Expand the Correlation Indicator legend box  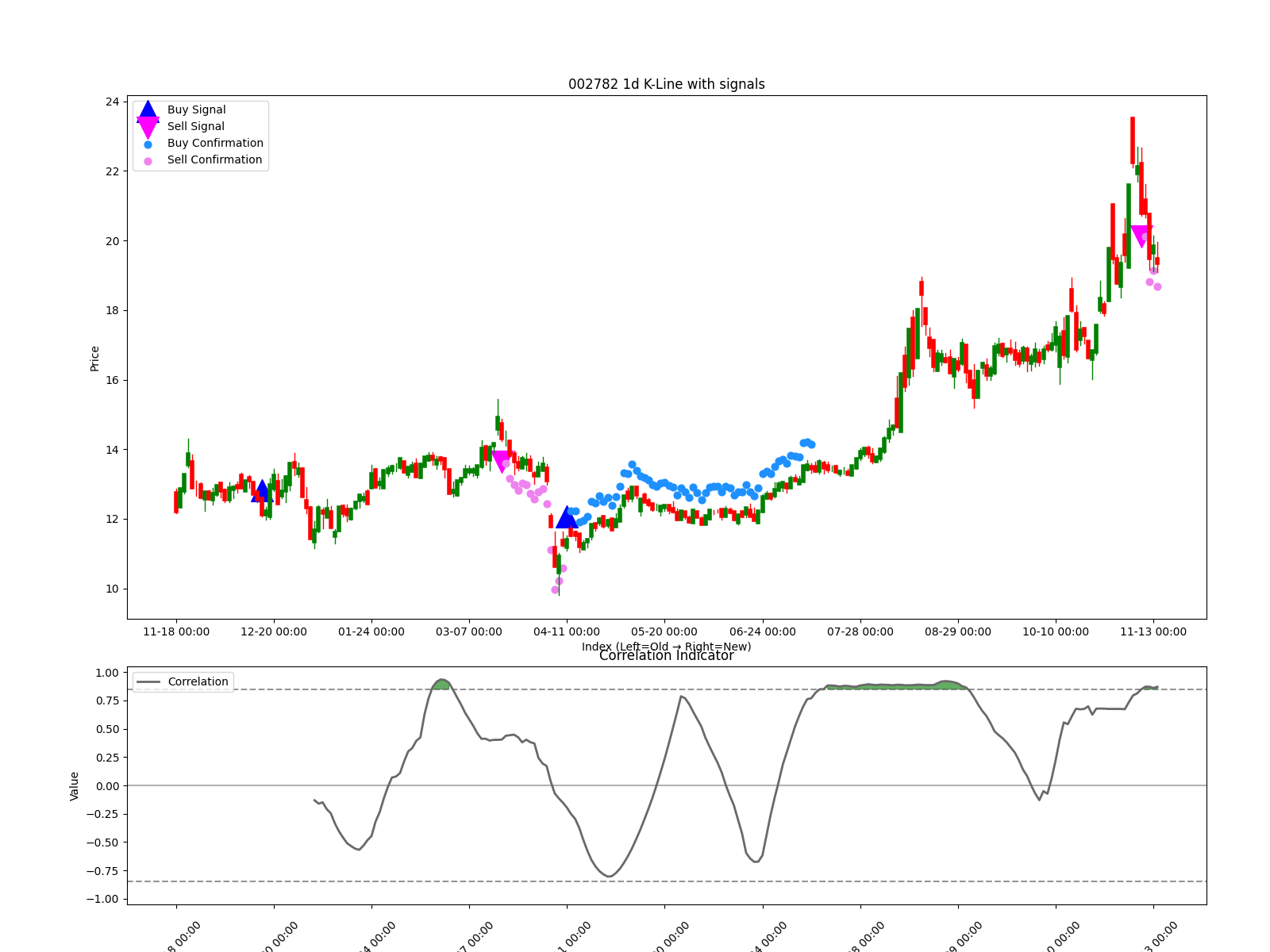point(183,681)
